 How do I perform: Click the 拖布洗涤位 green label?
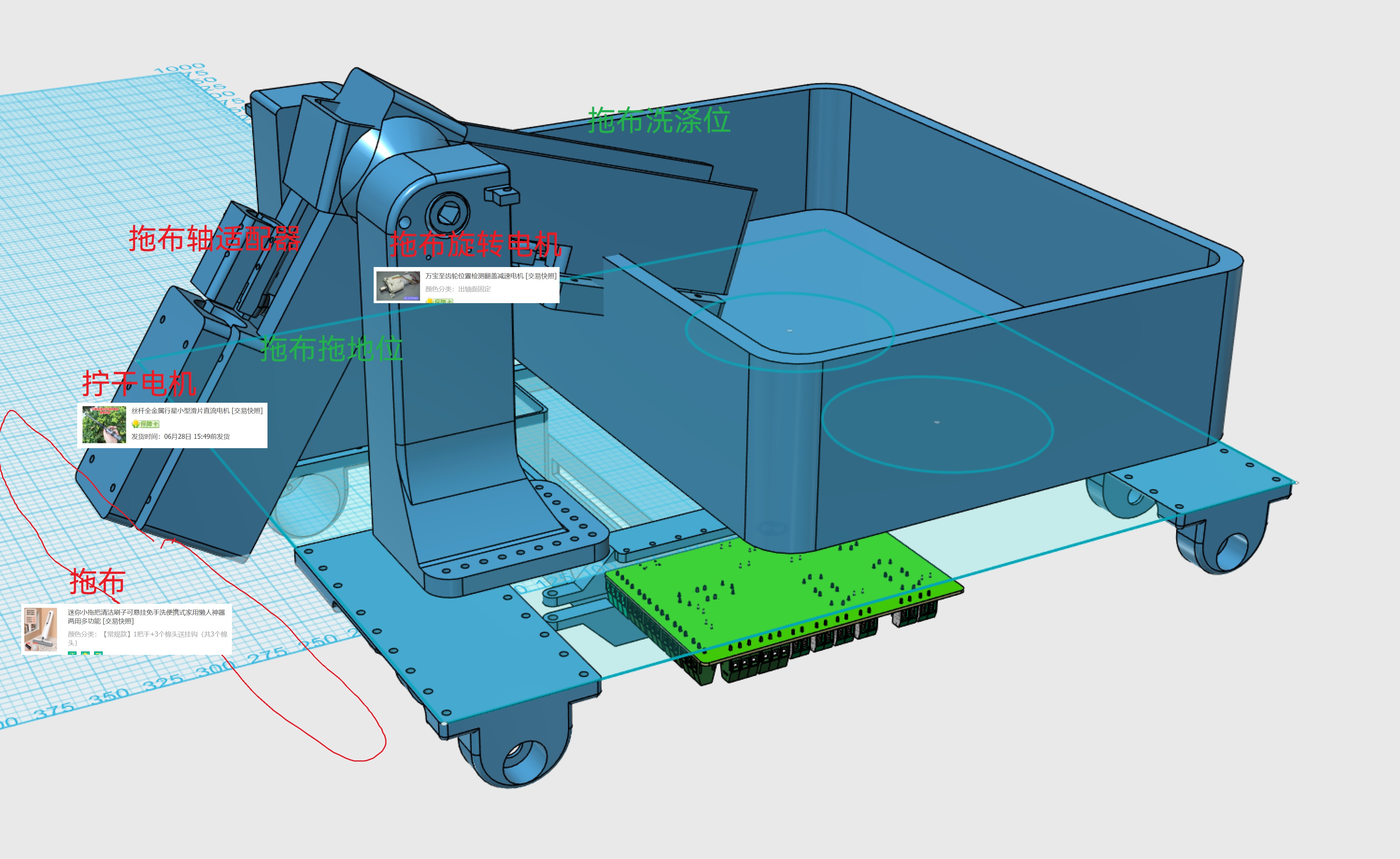click(659, 120)
